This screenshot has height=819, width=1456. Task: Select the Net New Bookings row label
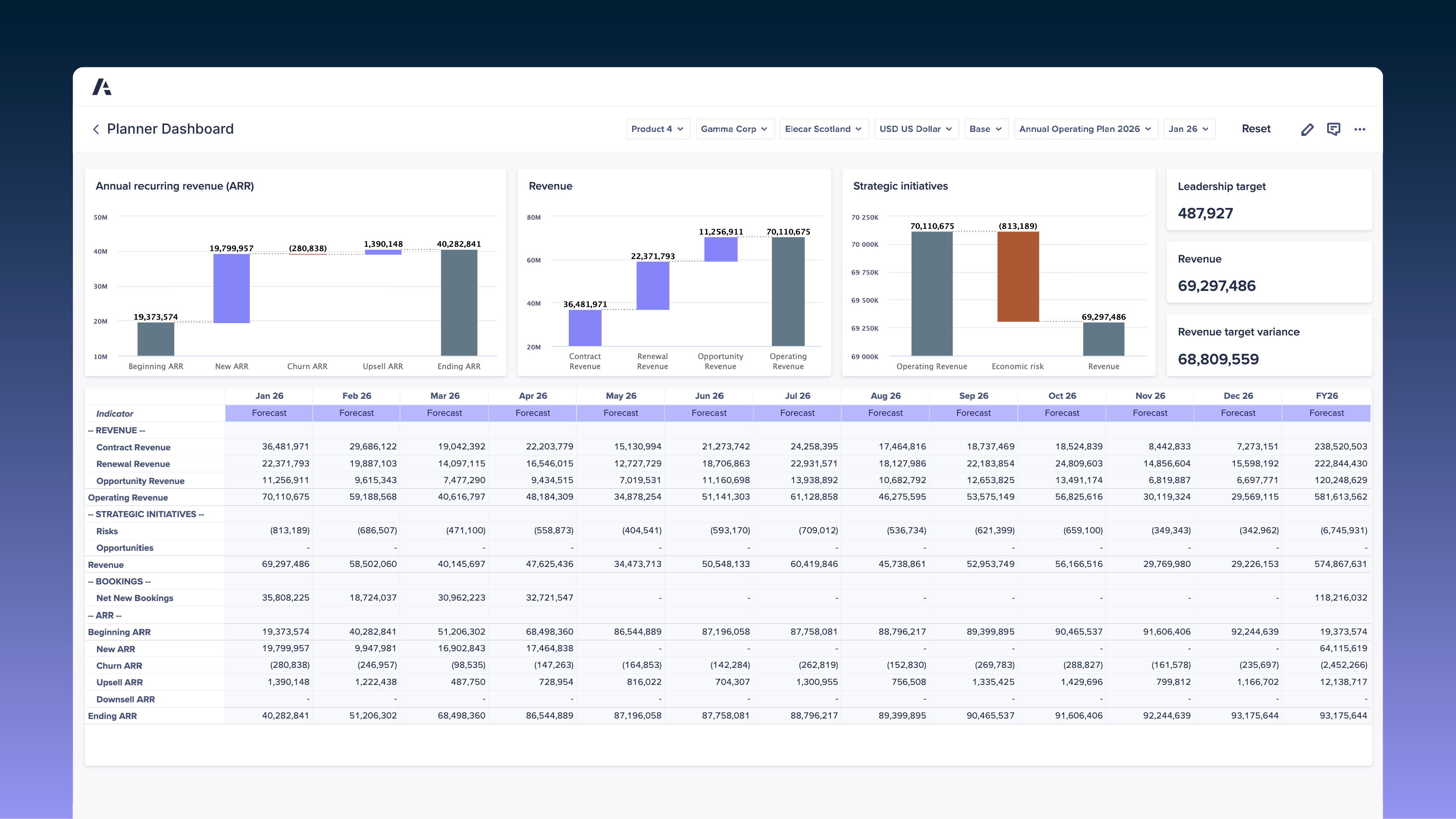pos(135,598)
